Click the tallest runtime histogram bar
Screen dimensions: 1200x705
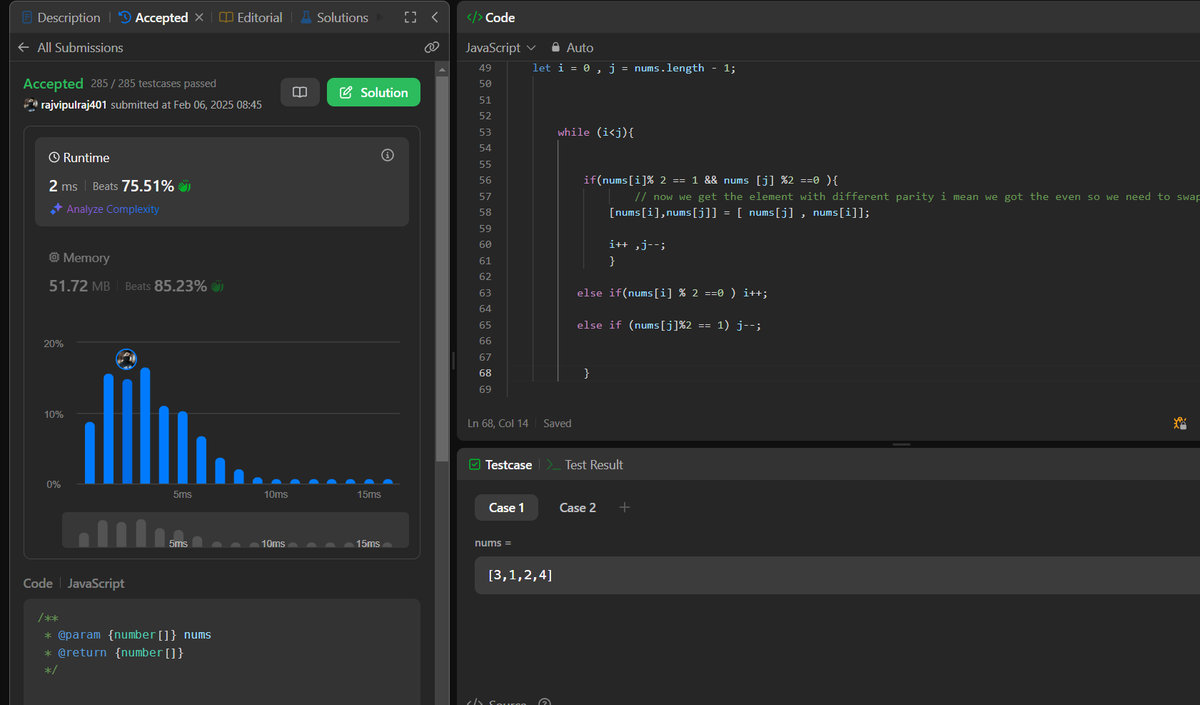click(x=145, y=426)
